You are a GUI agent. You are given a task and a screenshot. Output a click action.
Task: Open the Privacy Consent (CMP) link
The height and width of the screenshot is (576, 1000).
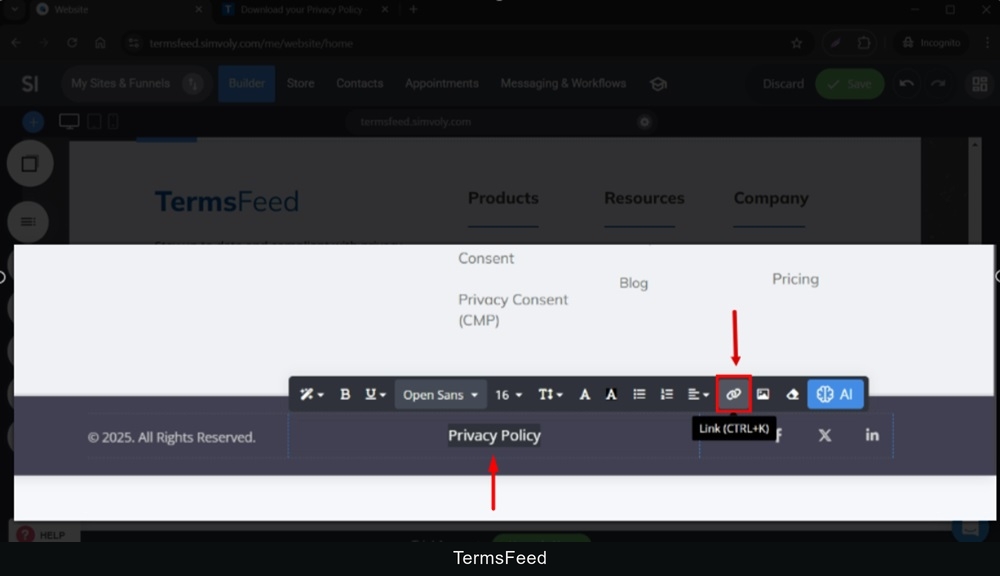pos(513,310)
